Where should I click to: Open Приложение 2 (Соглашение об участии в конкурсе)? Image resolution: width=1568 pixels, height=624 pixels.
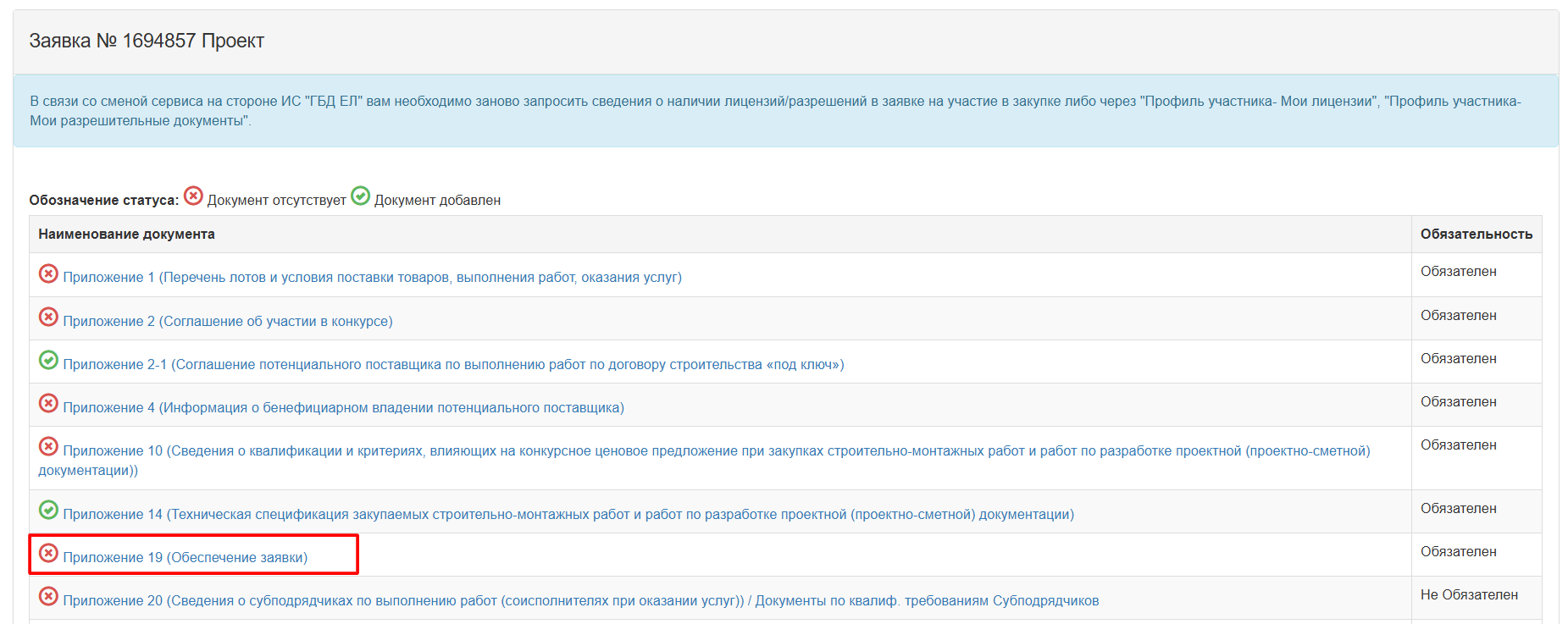pos(228,322)
